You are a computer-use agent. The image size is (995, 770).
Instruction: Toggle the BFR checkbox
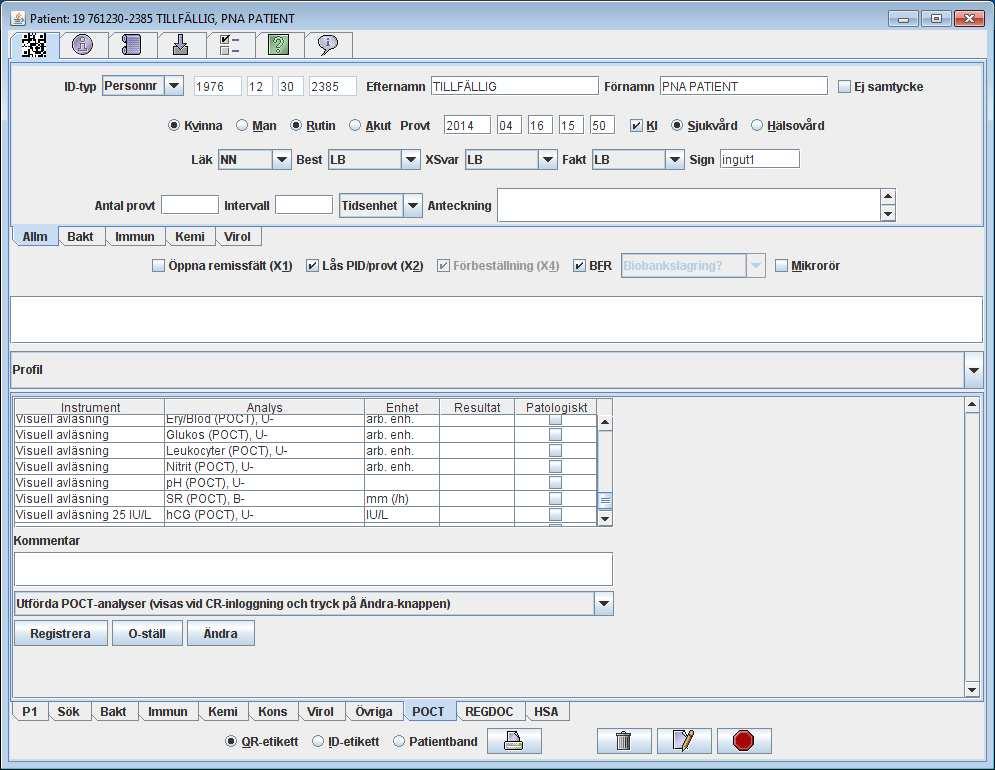pyautogui.click(x=579, y=266)
